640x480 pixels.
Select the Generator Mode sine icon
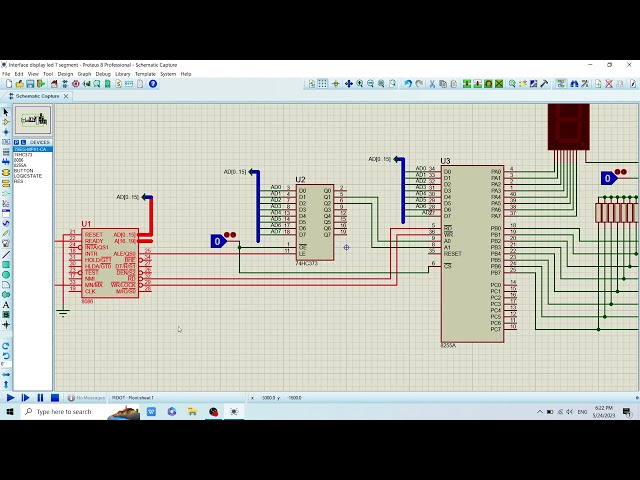(x=6, y=223)
